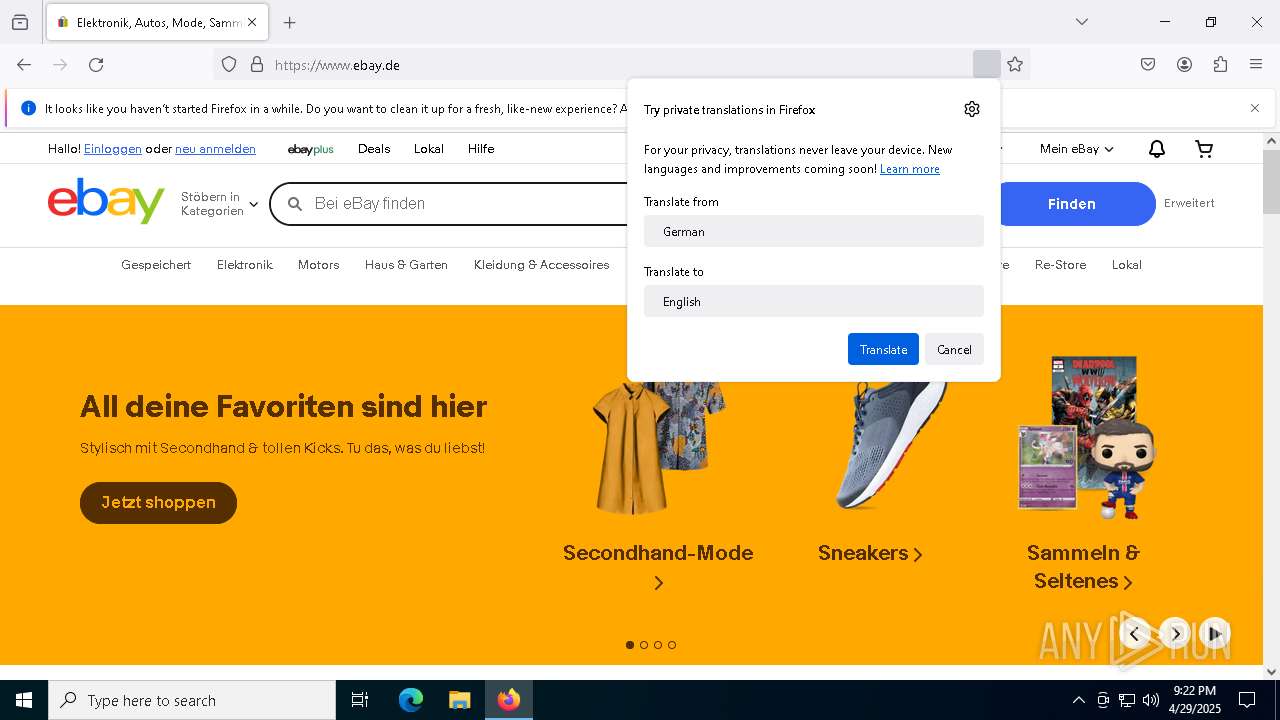Open the Lokal top navigation item

[429, 149]
